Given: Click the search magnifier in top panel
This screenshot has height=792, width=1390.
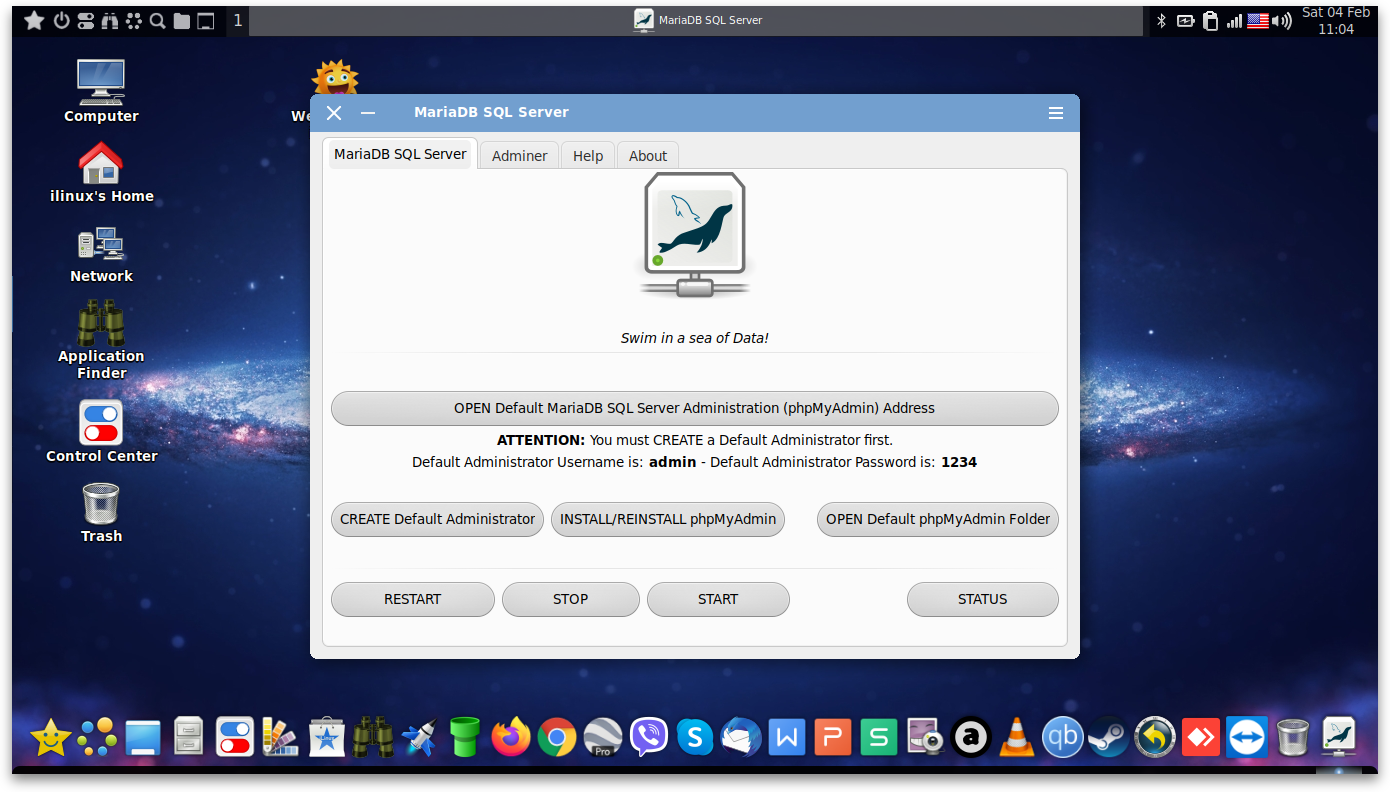Looking at the screenshot, I should [x=158, y=20].
